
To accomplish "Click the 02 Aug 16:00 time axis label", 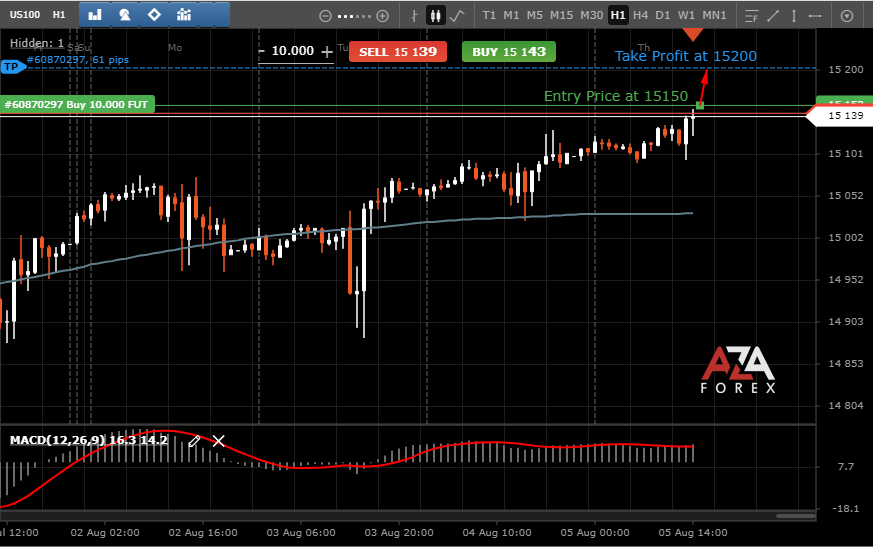I will (203, 533).
